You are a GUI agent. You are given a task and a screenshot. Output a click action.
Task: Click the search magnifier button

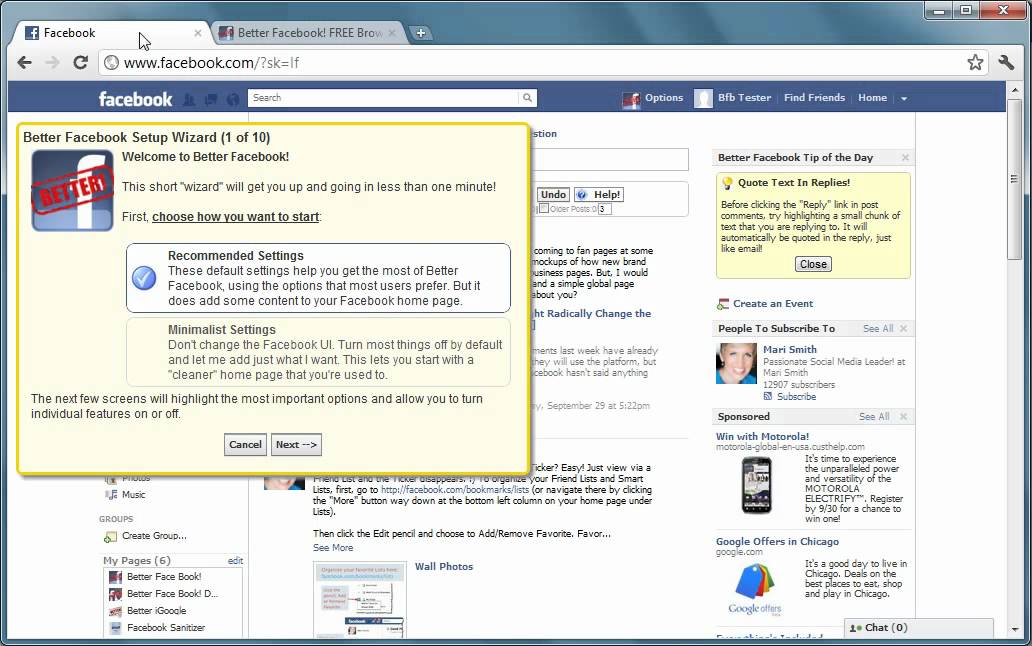coord(527,98)
